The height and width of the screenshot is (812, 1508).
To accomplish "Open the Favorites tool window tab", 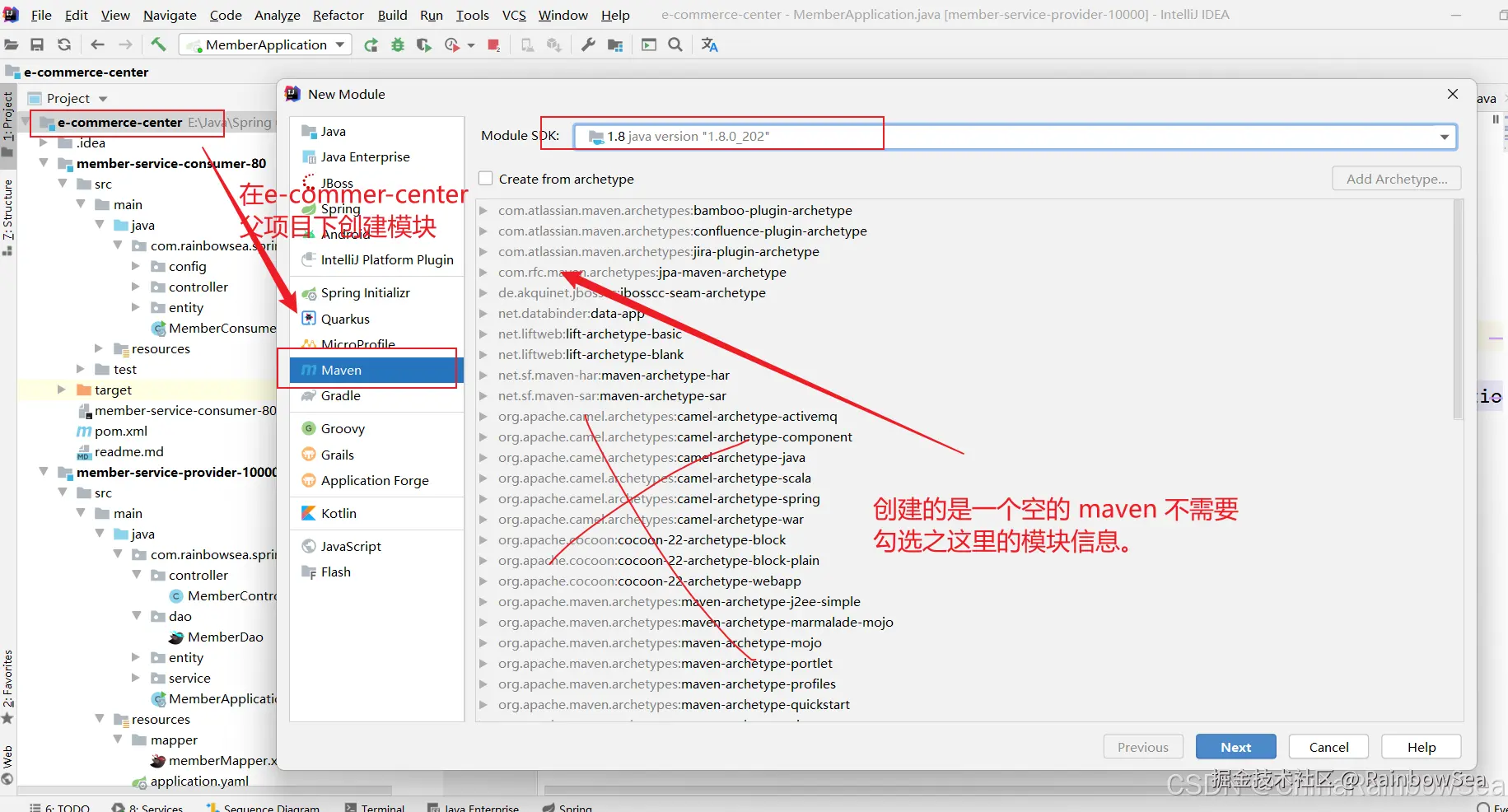I will pos(7,686).
